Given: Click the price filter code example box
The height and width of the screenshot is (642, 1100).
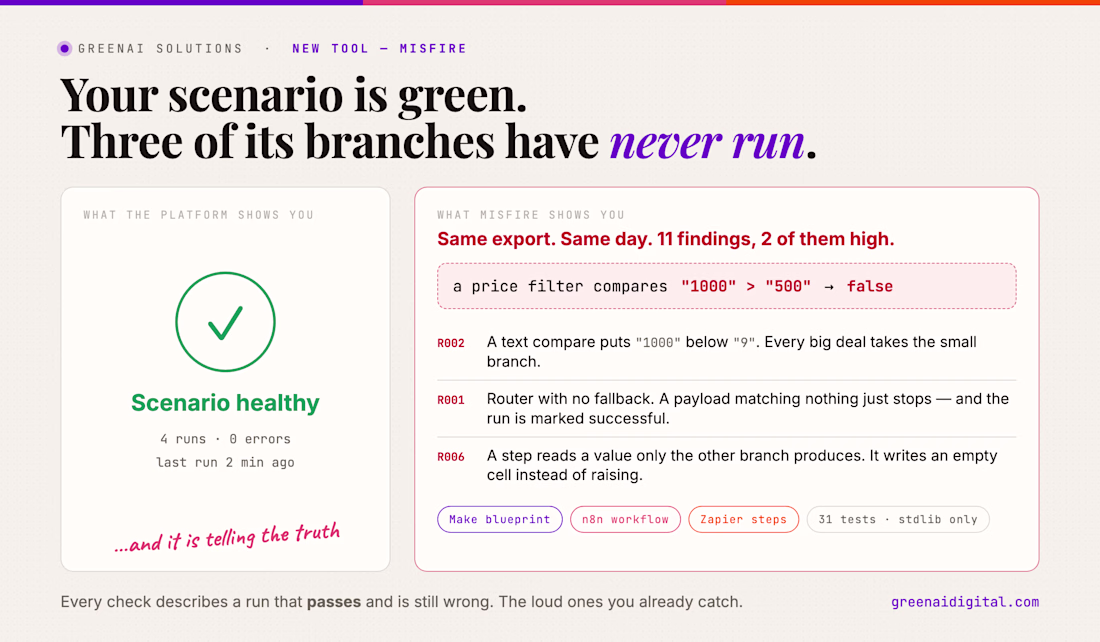Looking at the screenshot, I should [727, 286].
